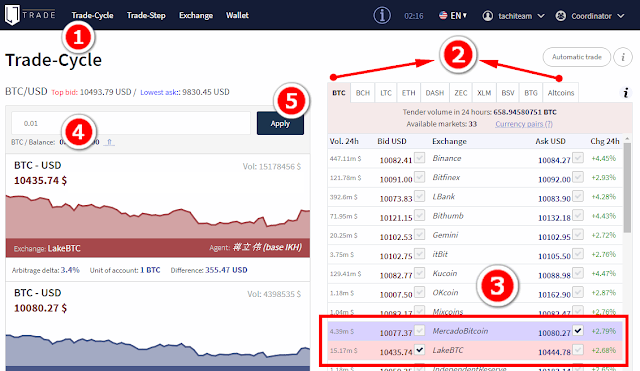Switch to the DASH tab

(x=435, y=93)
